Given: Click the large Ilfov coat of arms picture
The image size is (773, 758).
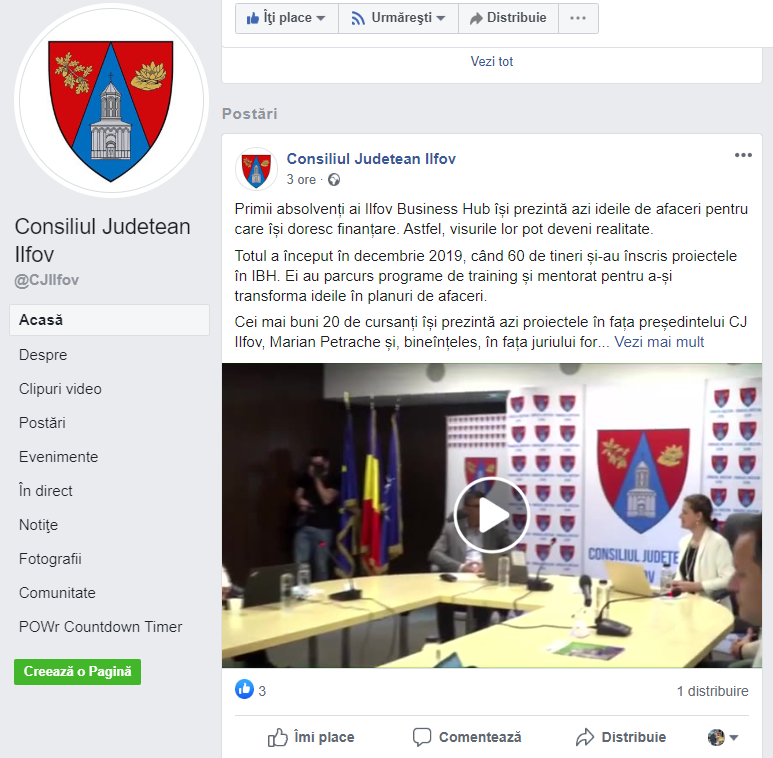Looking at the screenshot, I should pyautogui.click(x=111, y=101).
